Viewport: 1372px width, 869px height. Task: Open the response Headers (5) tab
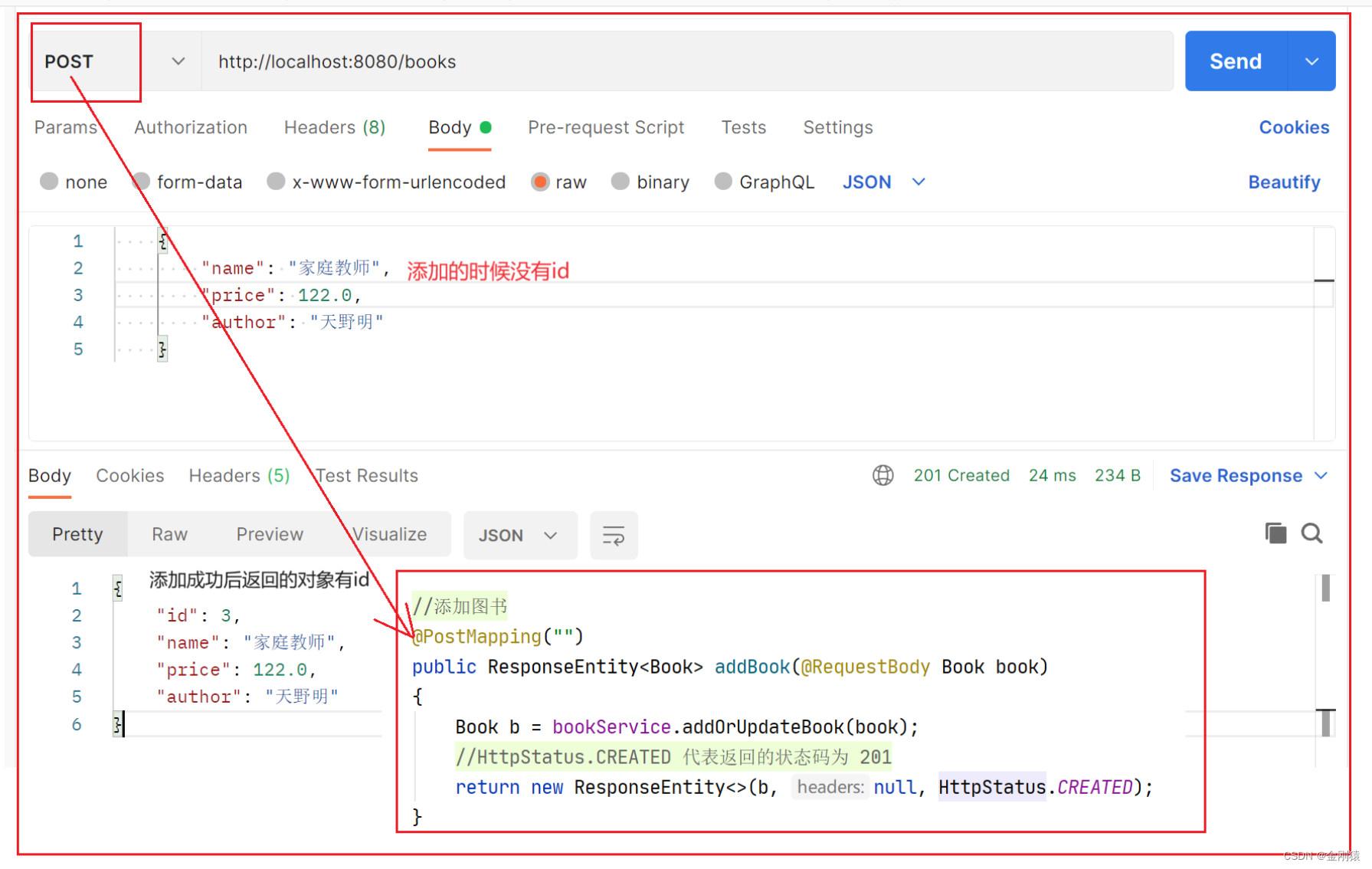(239, 476)
